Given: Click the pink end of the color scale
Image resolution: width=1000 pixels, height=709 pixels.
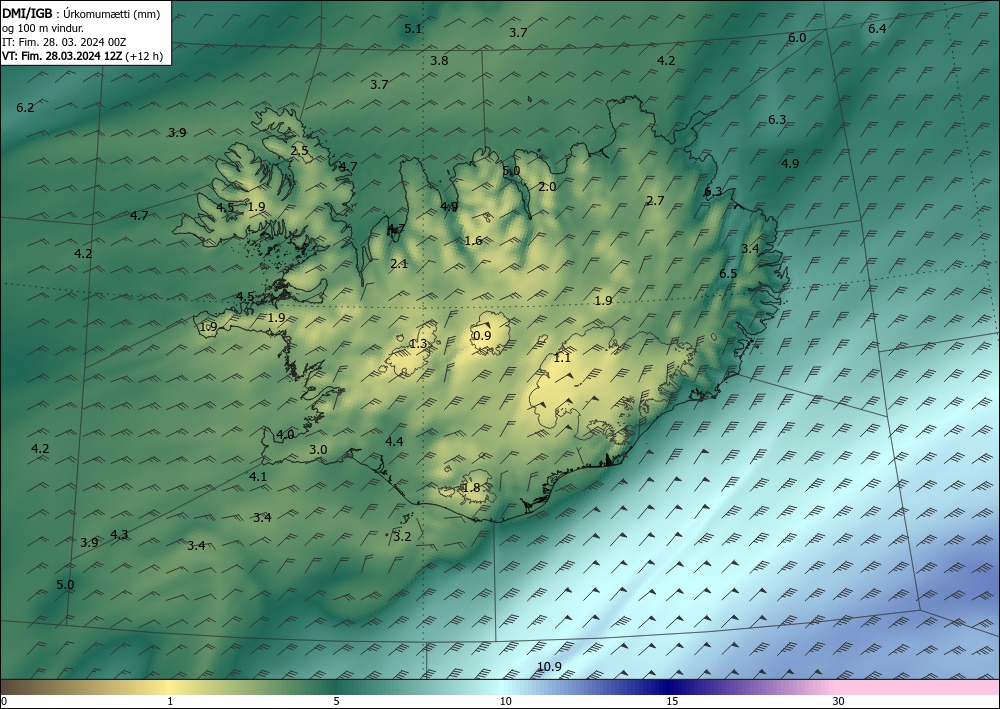Looking at the screenshot, I should pyautogui.click(x=918, y=687).
